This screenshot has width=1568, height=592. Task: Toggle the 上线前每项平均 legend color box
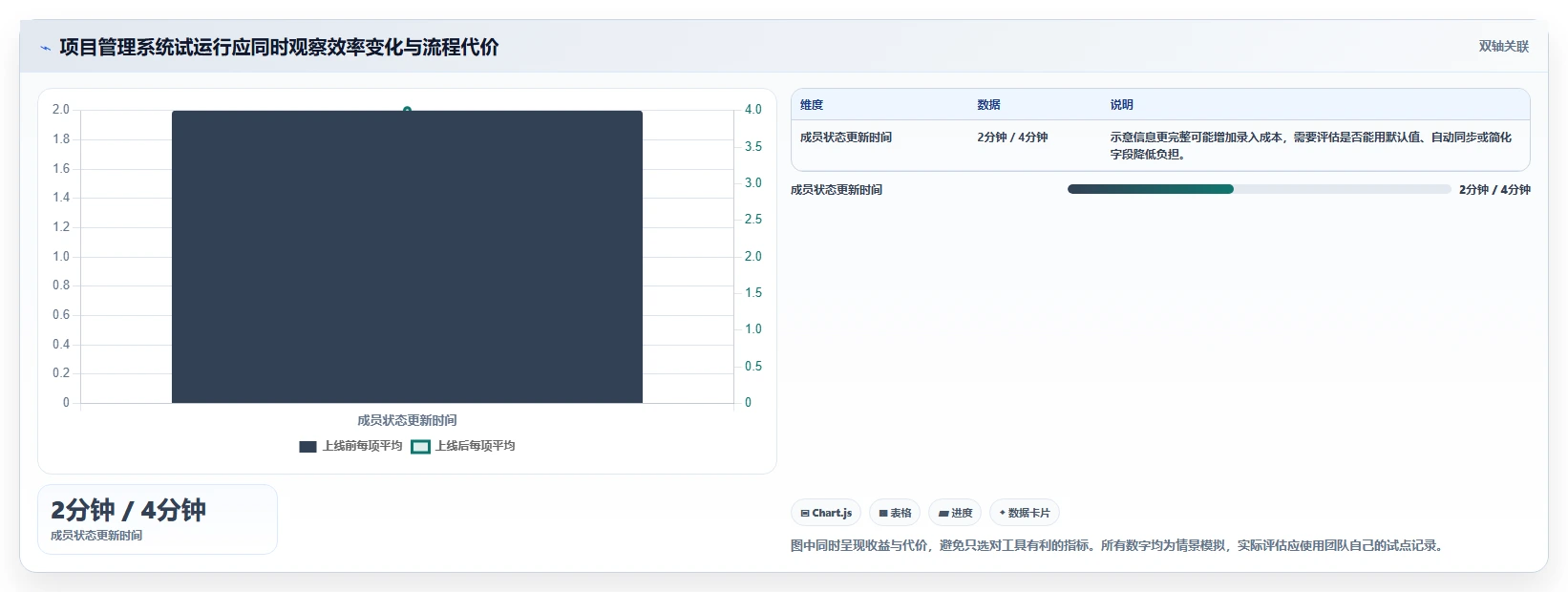click(307, 447)
